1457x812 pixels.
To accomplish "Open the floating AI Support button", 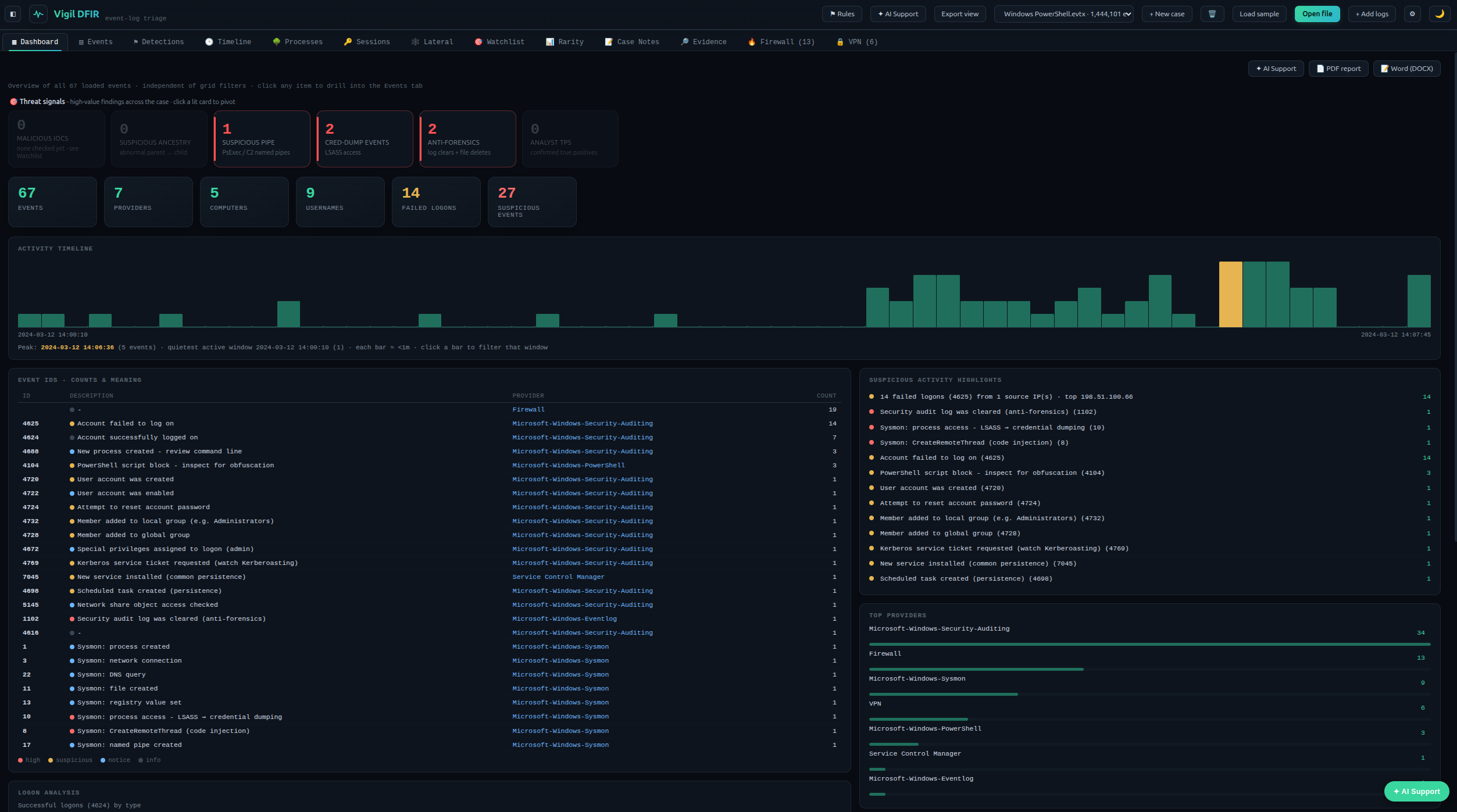I will (x=1416, y=791).
